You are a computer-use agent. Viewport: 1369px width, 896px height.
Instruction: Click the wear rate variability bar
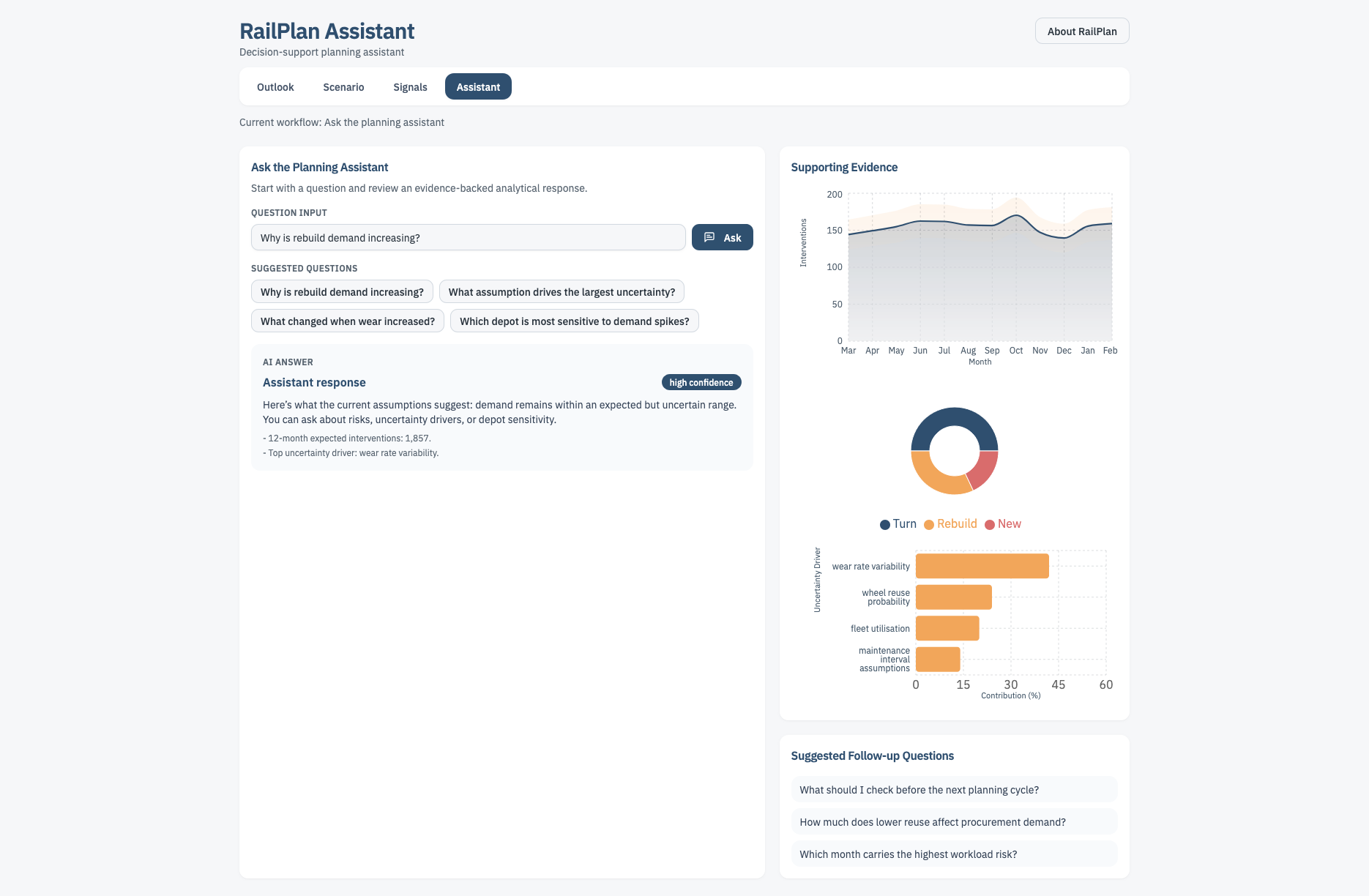pos(981,566)
